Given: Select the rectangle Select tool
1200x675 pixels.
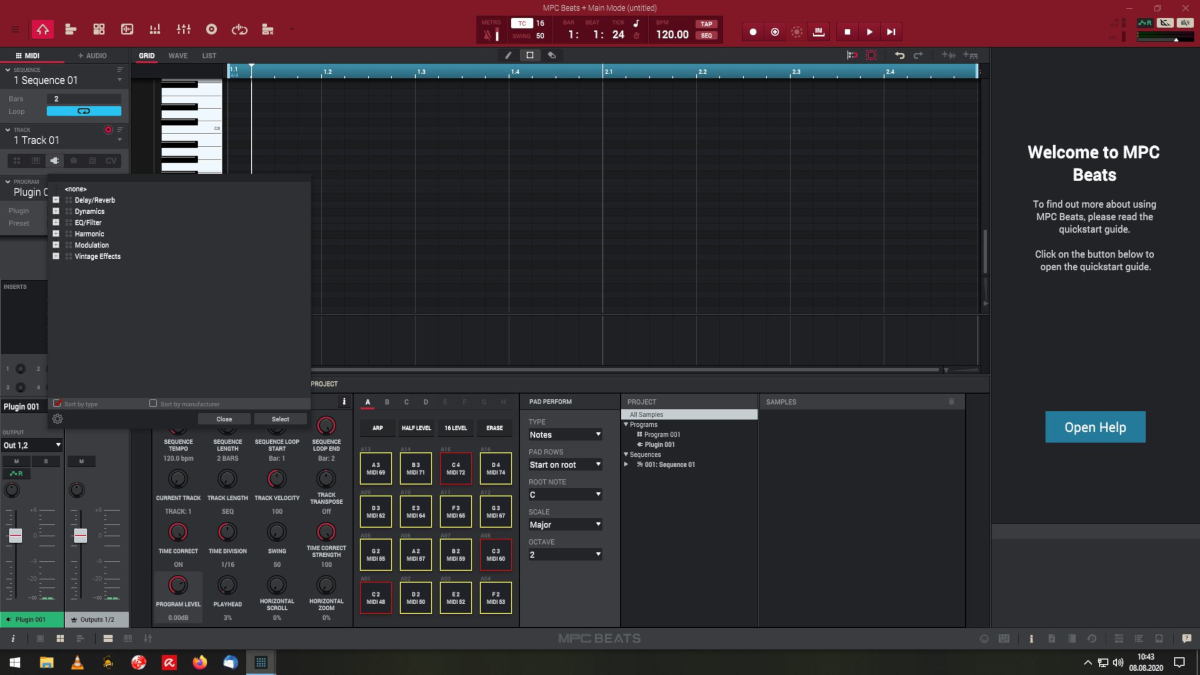Looking at the screenshot, I should 530,56.
